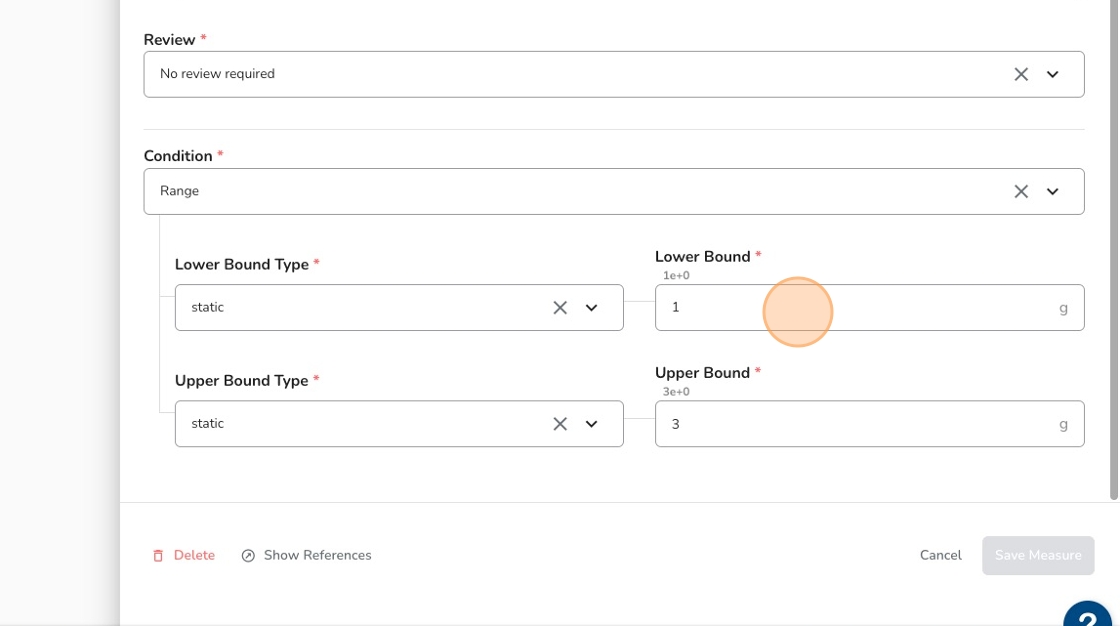Click the Show References arrow icon

click(248, 556)
